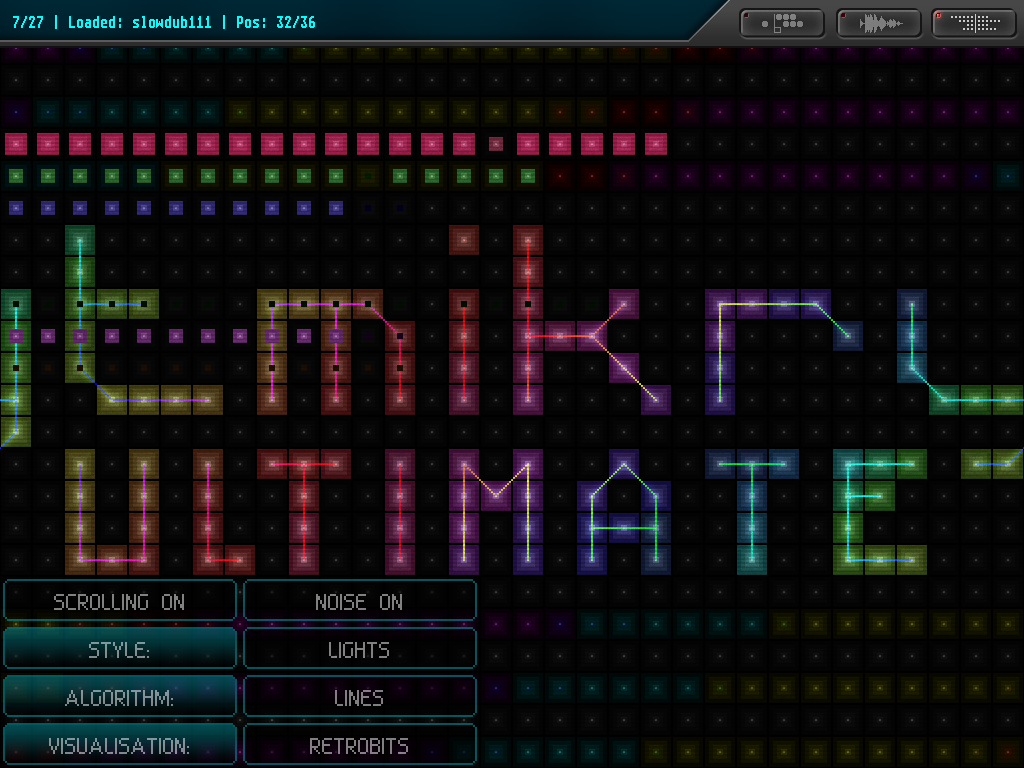Click the Loaded: slowdub111 status text
This screenshot has height=768, width=1024.
[140, 23]
